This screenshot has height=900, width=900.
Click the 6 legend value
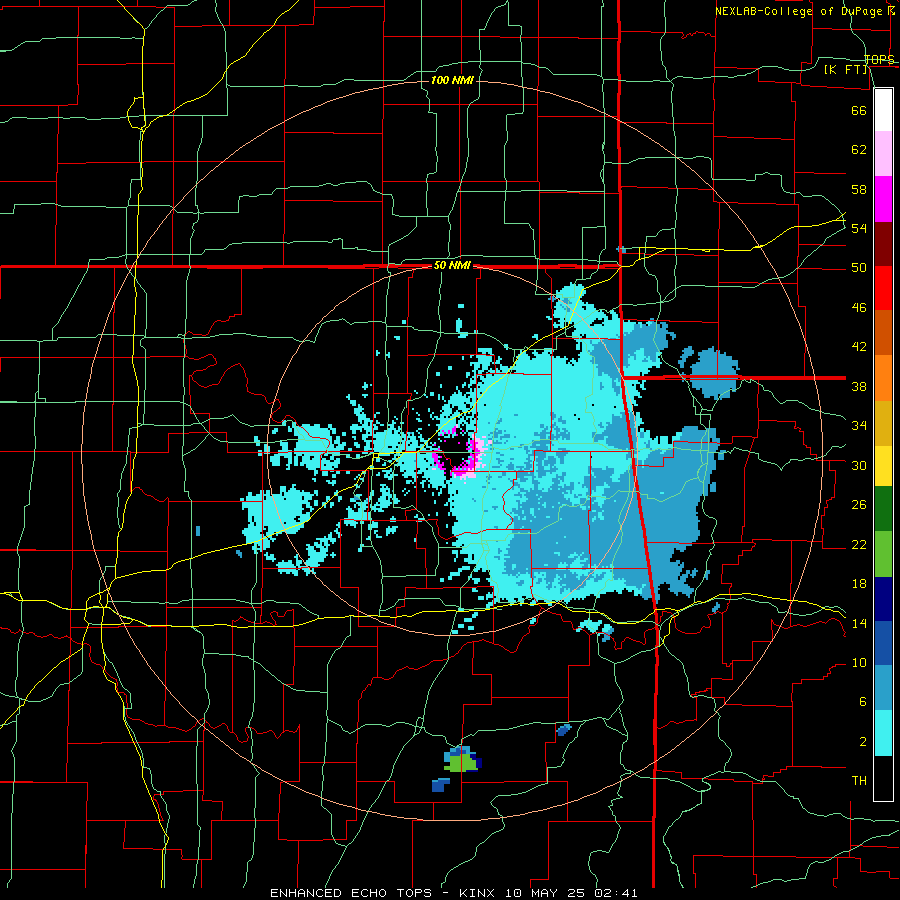(x=863, y=702)
